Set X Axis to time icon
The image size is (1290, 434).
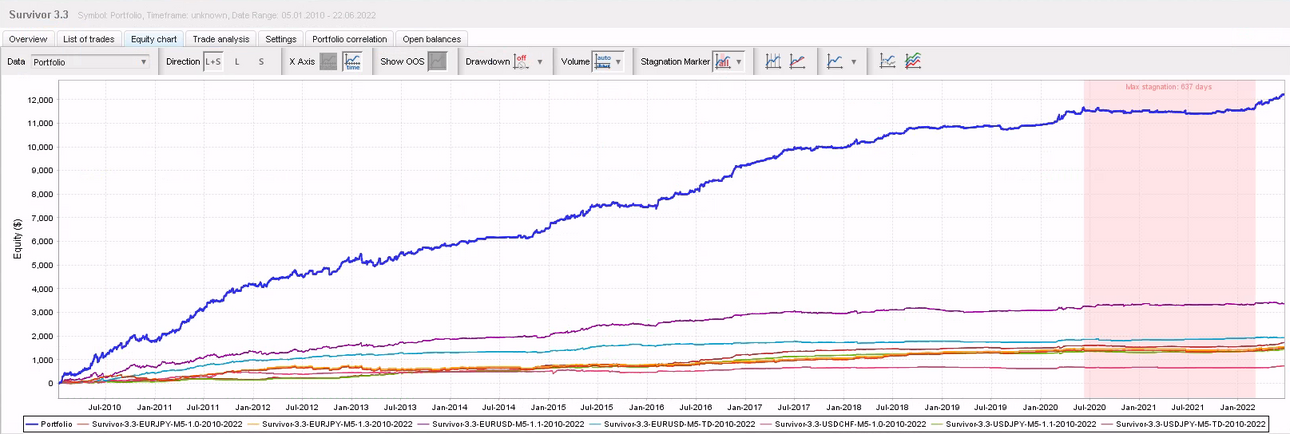click(352, 62)
